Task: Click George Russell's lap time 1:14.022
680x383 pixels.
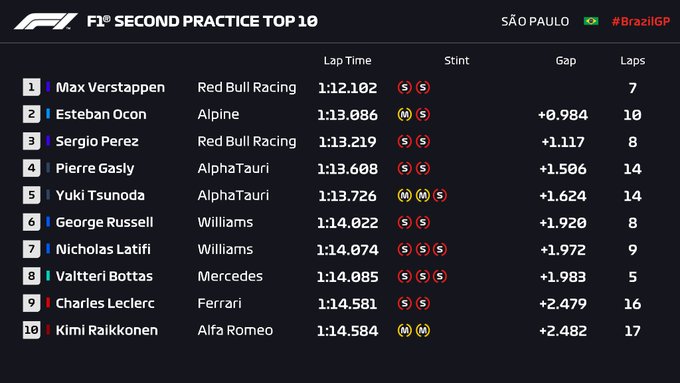Action: pos(347,223)
